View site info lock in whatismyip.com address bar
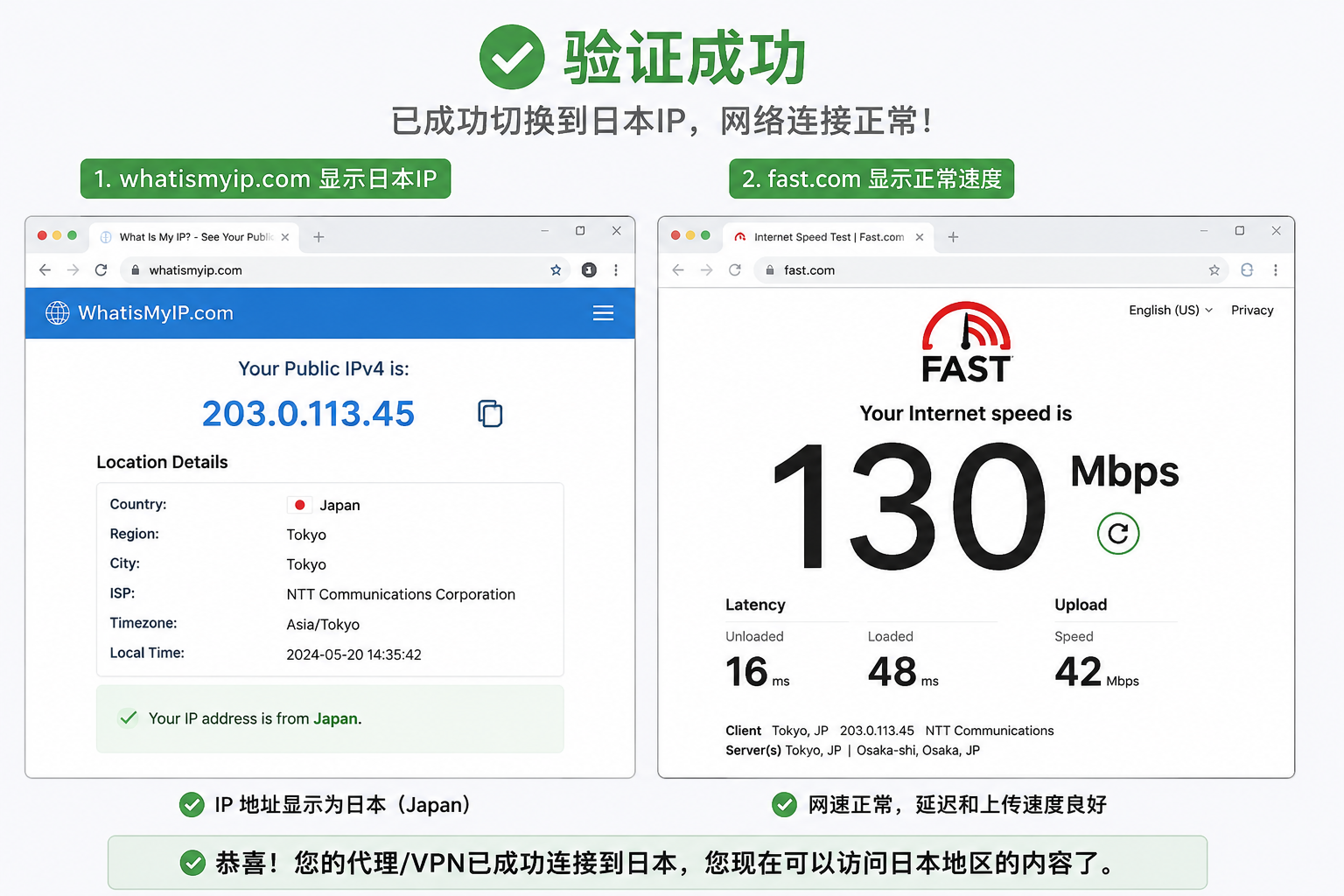 tap(135, 270)
